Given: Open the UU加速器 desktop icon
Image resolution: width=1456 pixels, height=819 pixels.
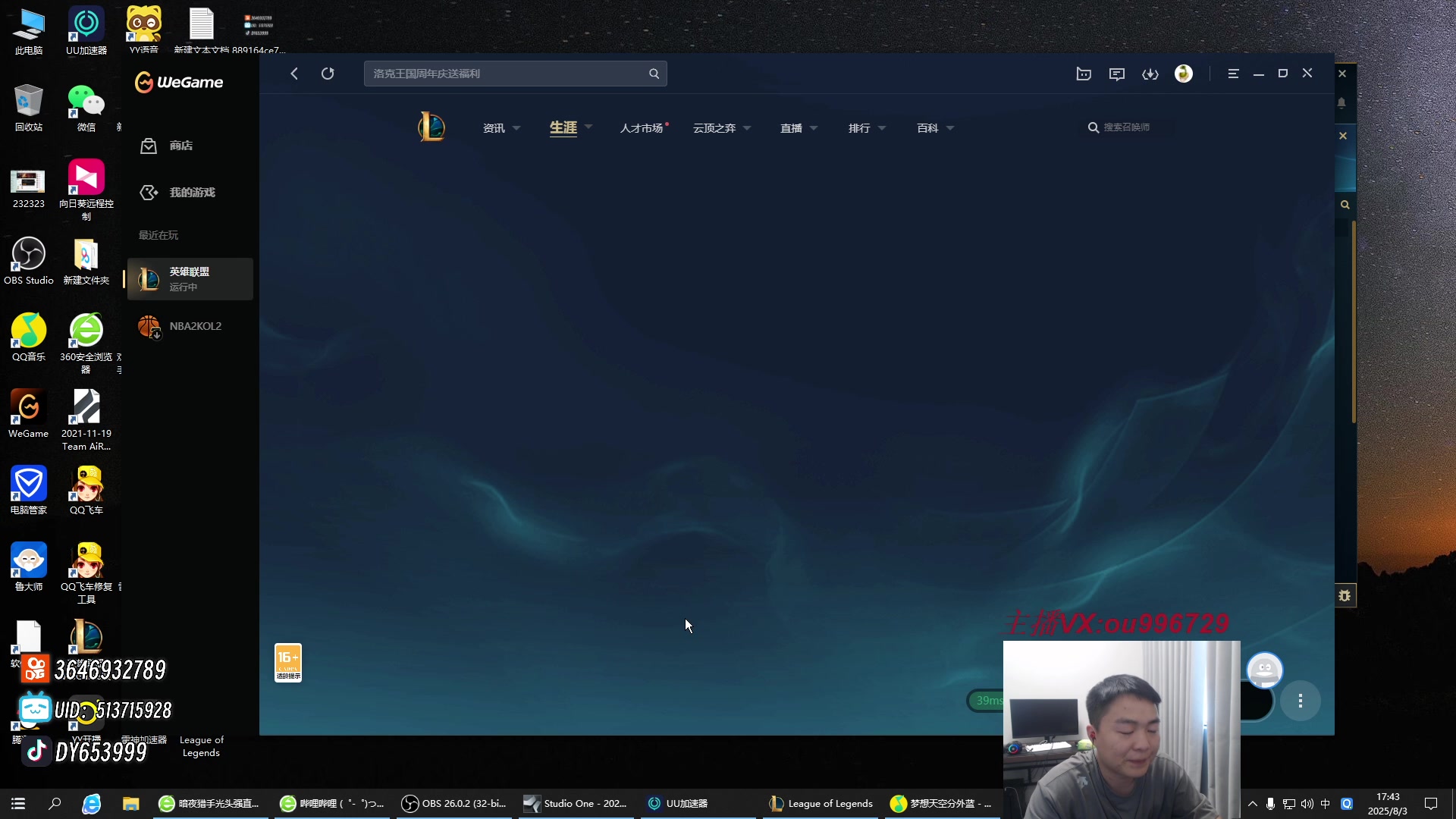Looking at the screenshot, I should click(x=86, y=31).
